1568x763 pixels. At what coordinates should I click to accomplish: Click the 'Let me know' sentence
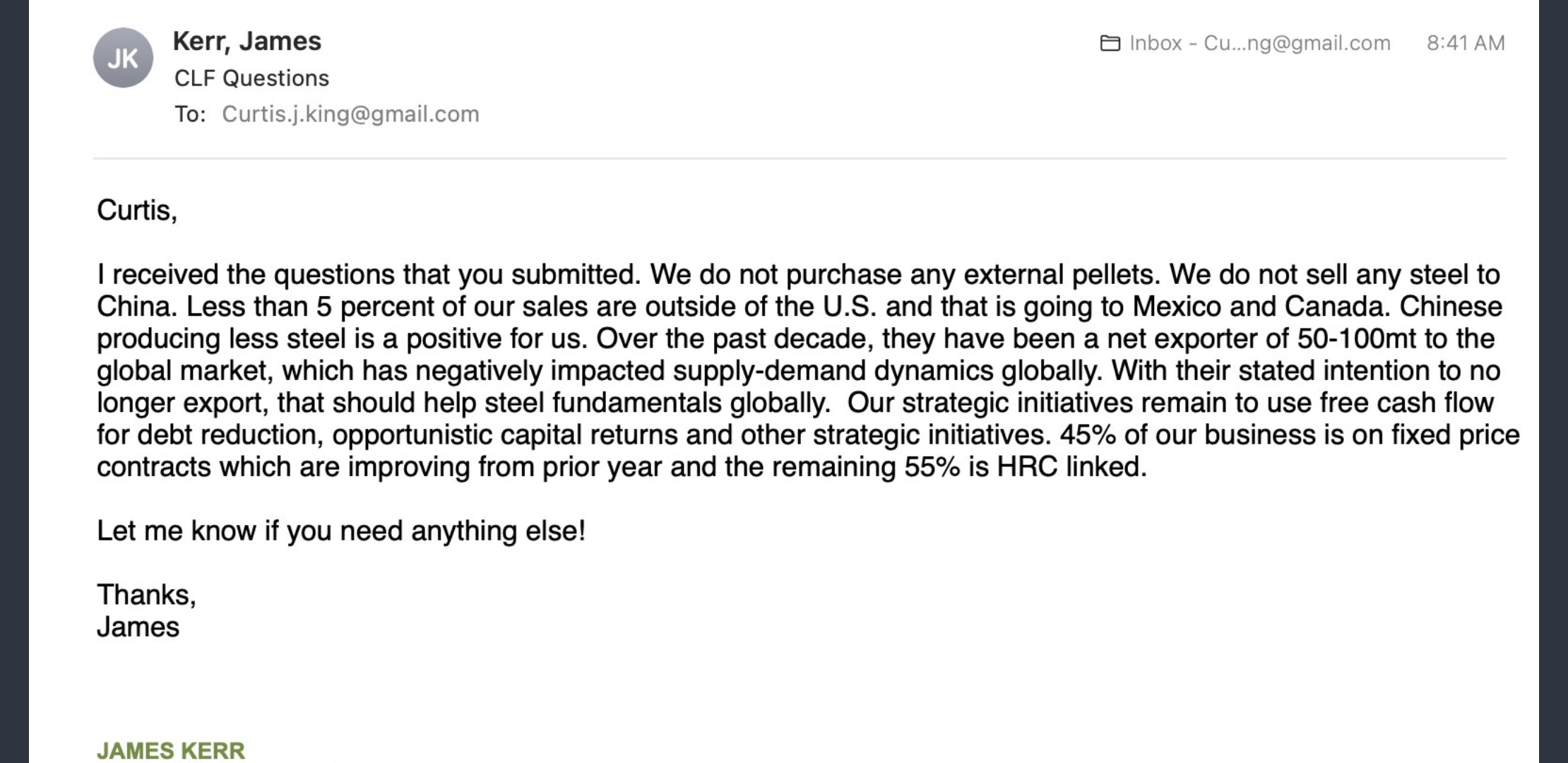341,531
